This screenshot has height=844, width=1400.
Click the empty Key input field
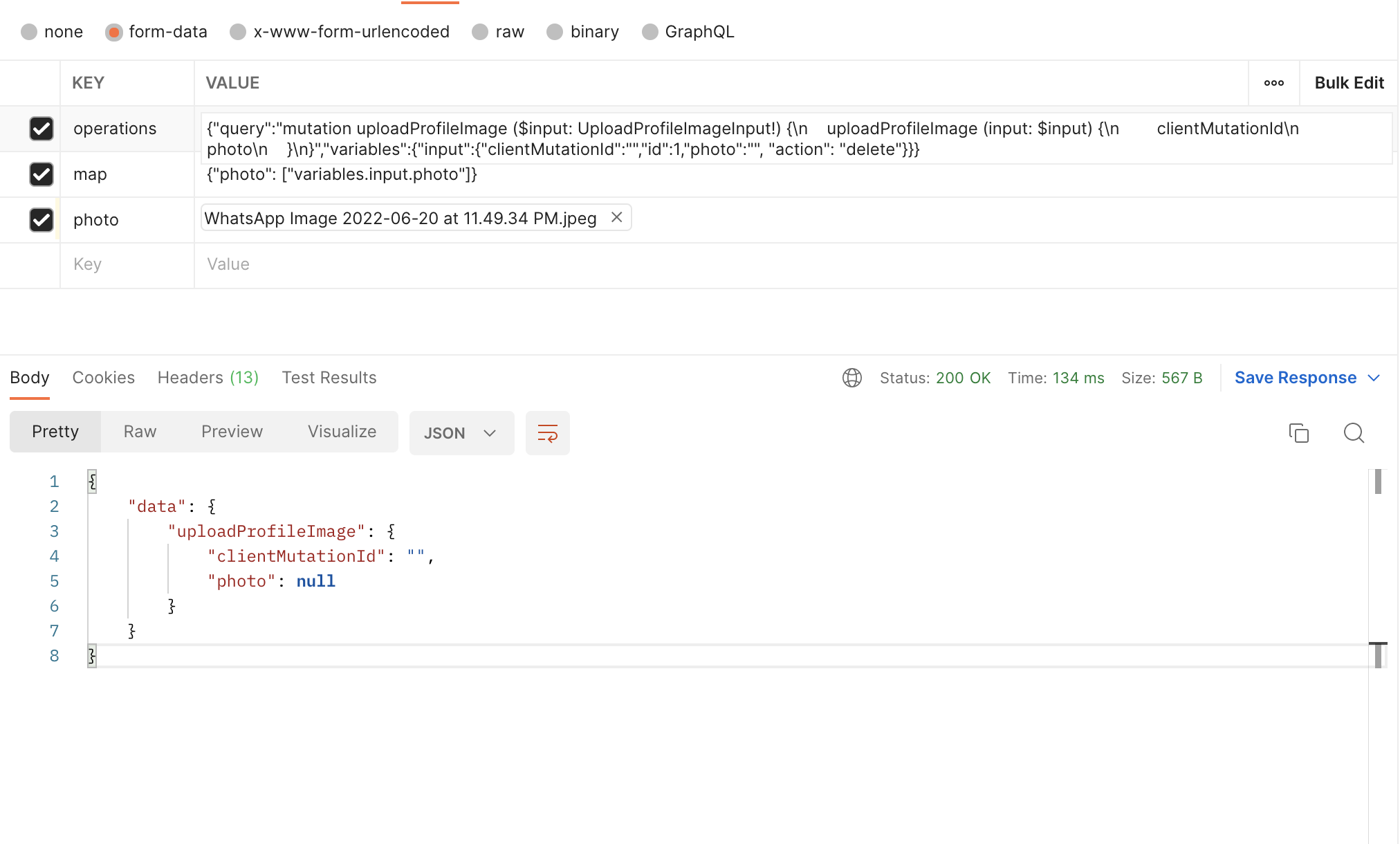[x=125, y=264]
